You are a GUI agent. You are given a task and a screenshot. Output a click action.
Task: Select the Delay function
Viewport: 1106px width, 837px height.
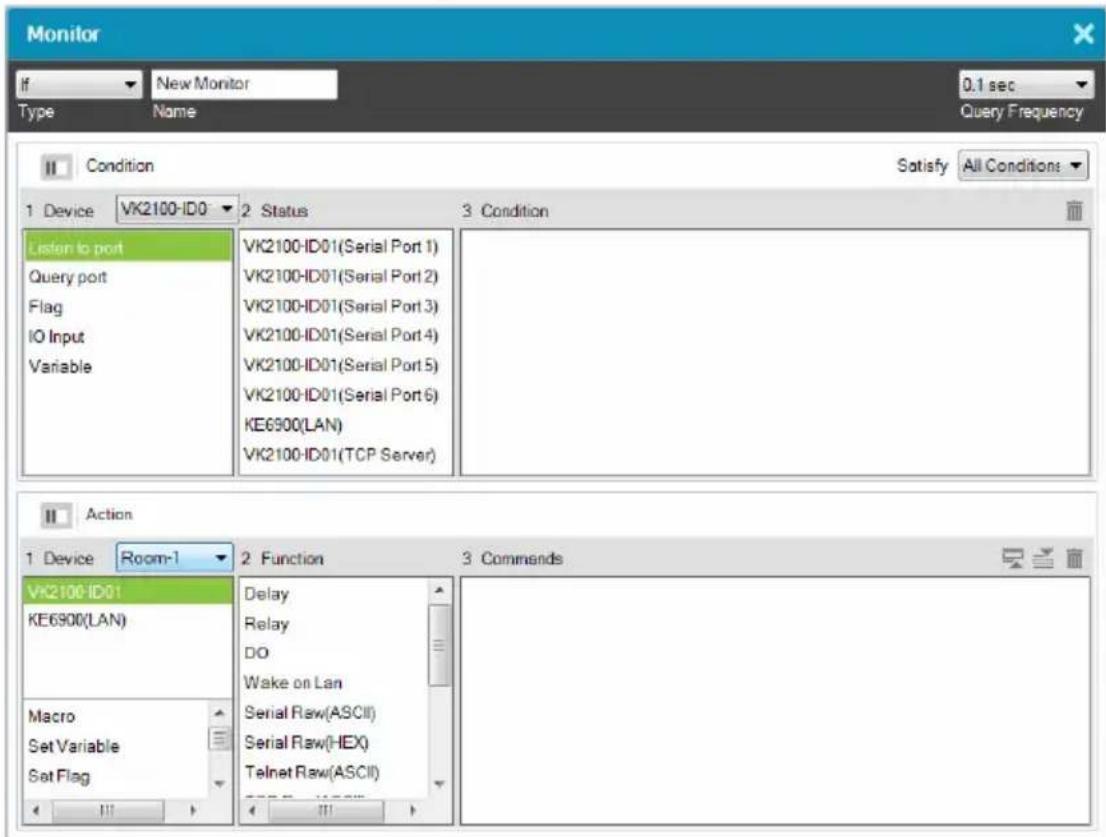pyautogui.click(x=335, y=594)
